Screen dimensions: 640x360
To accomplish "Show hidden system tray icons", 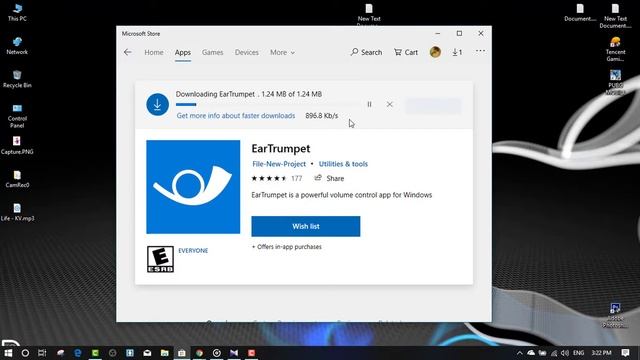I will pyautogui.click(x=520, y=353).
